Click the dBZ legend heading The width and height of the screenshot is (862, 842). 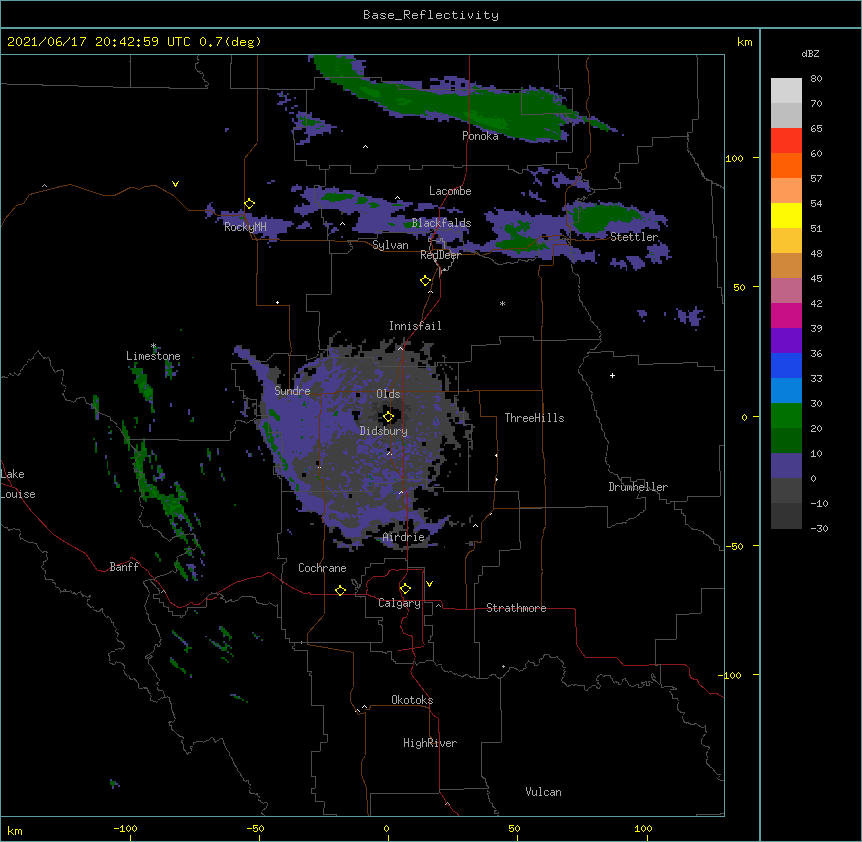pyautogui.click(x=810, y=54)
